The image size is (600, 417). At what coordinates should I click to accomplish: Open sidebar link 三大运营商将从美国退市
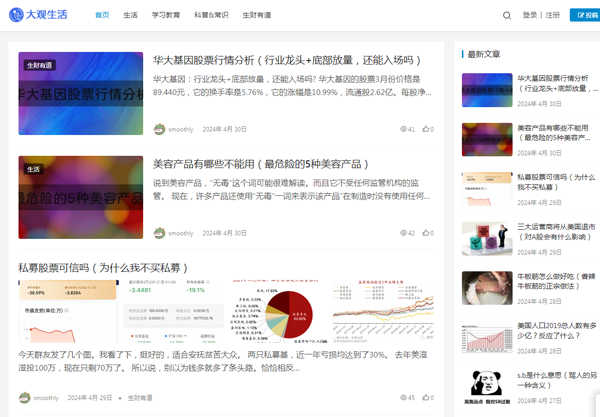[556, 231]
